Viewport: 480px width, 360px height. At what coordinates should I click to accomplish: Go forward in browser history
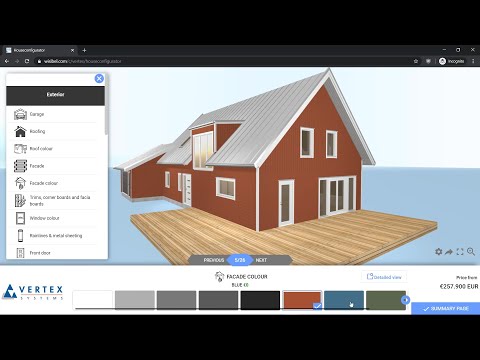tap(17, 61)
